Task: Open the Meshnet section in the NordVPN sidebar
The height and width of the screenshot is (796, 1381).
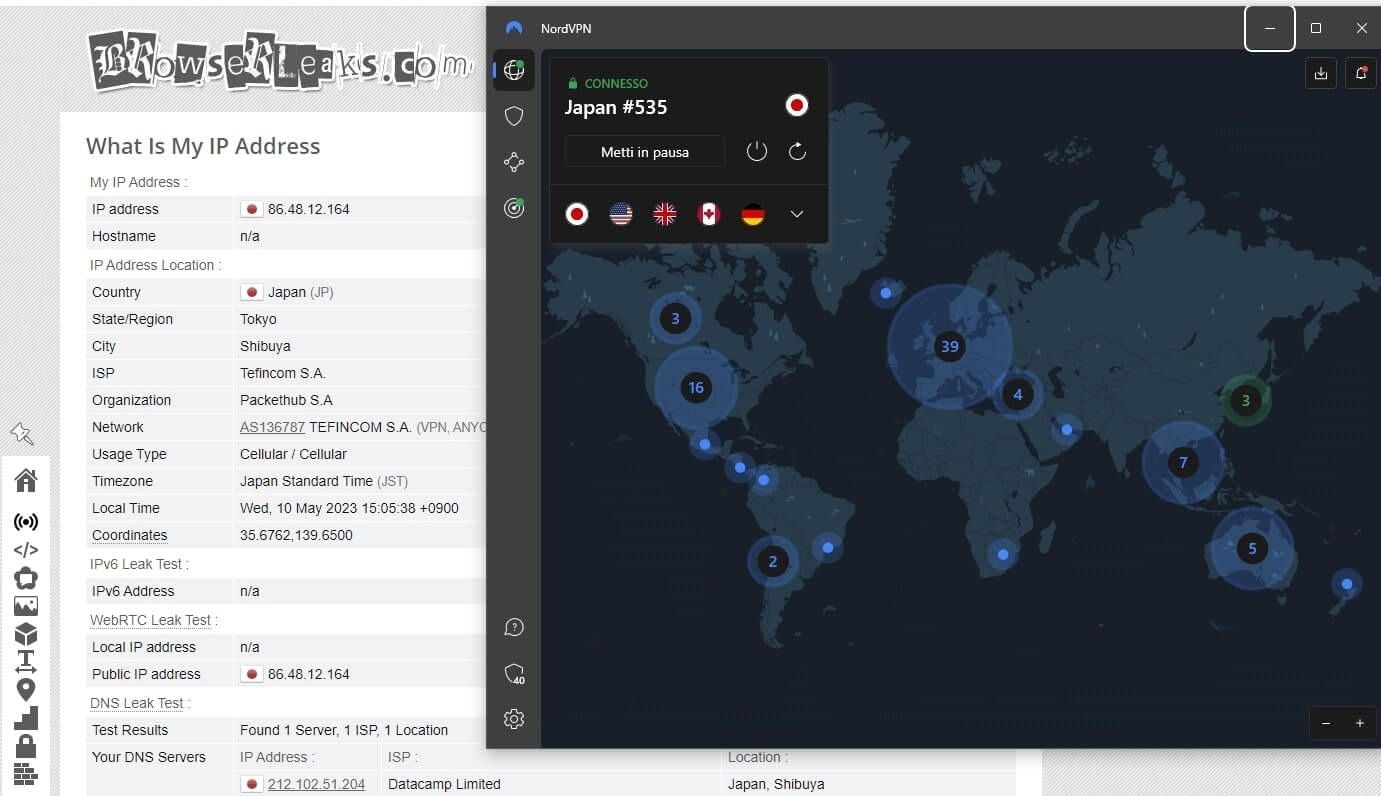Action: tap(514, 162)
